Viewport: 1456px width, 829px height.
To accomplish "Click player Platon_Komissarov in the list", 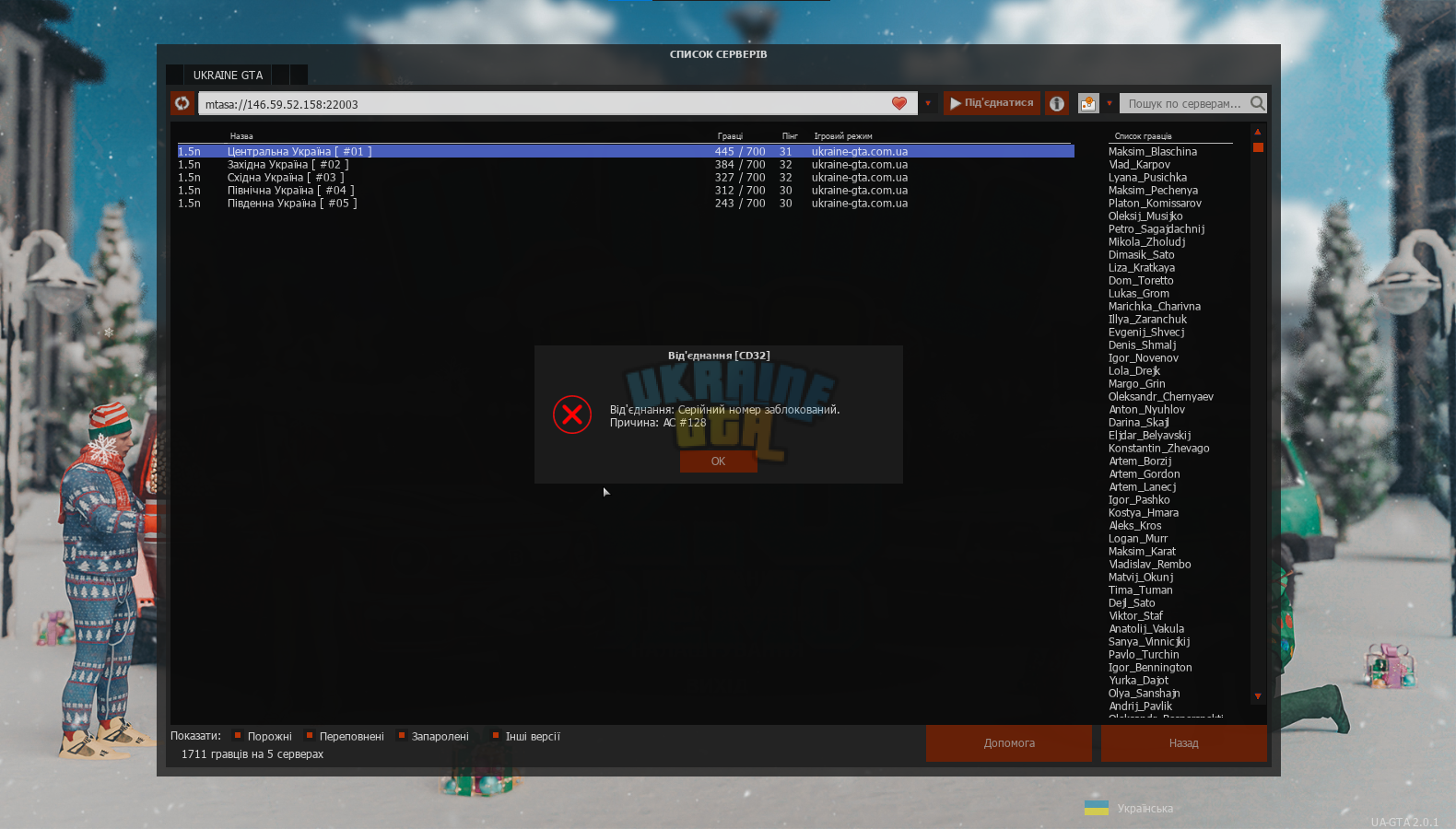I will click(1155, 203).
